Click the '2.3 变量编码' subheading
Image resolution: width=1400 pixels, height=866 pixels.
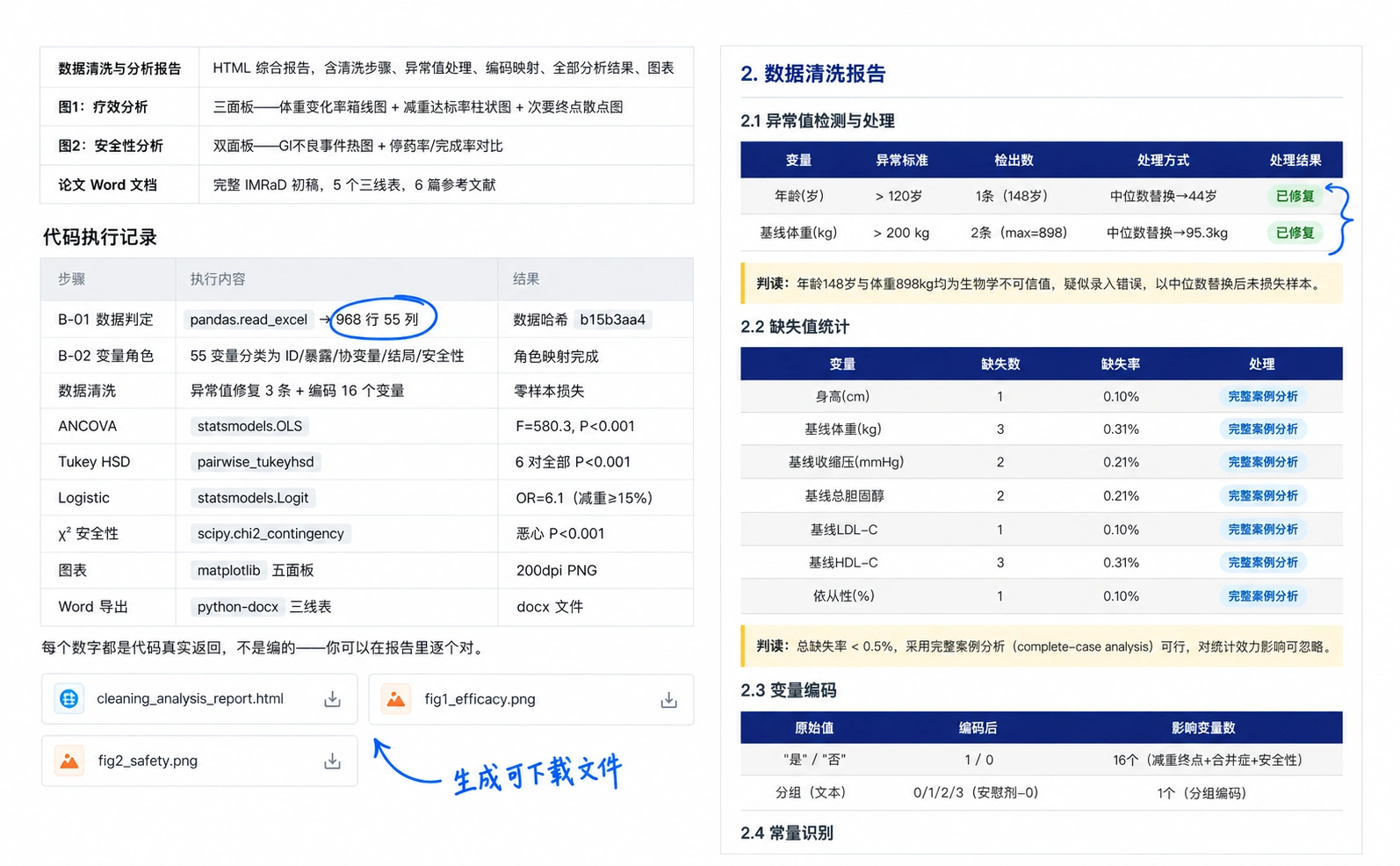(x=788, y=690)
